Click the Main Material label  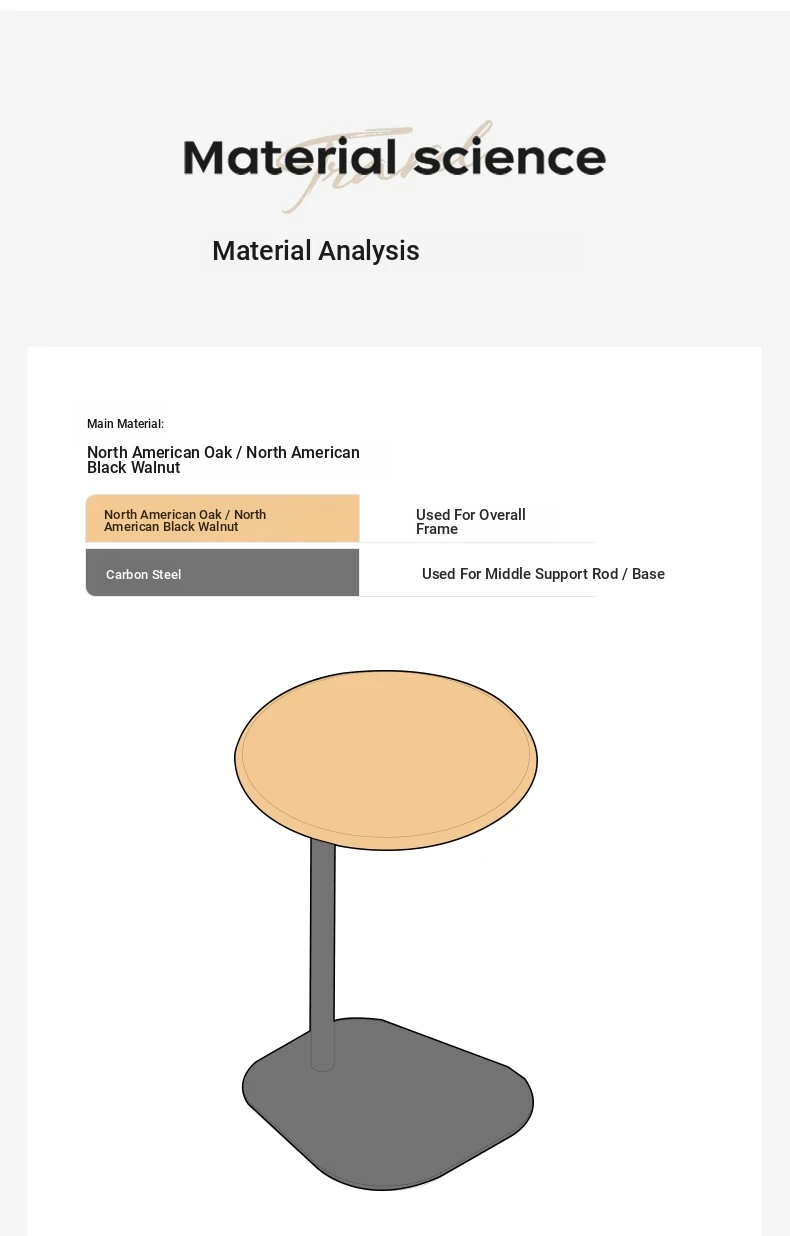coord(125,424)
